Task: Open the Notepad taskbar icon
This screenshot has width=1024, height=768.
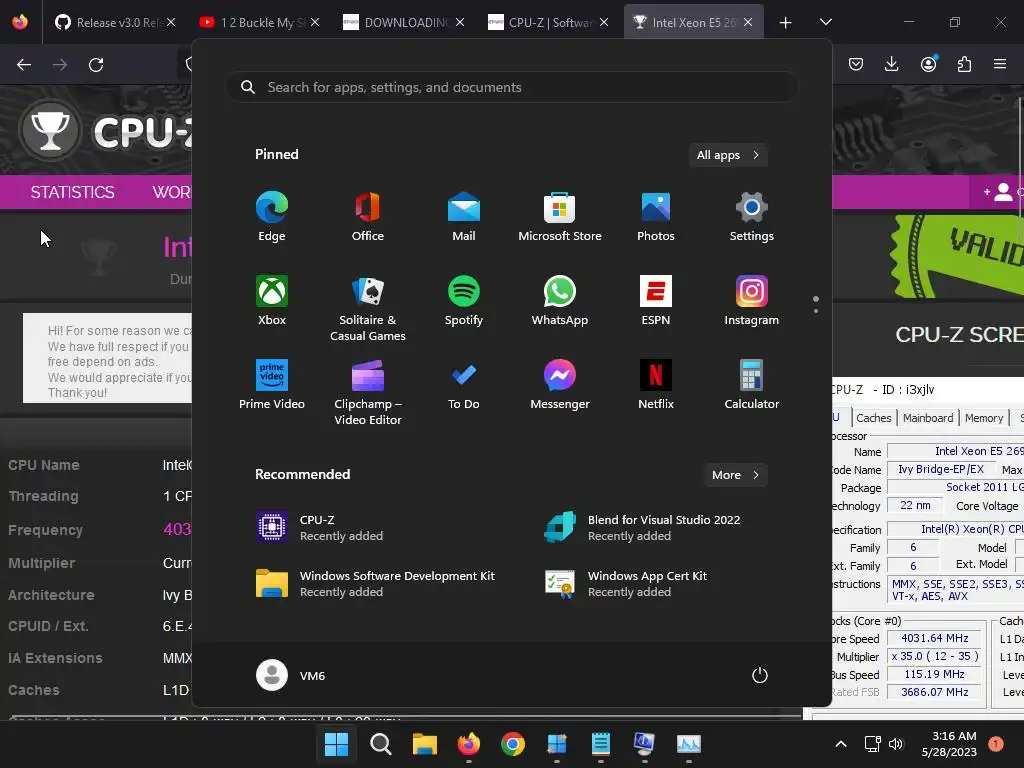Action: click(601, 744)
